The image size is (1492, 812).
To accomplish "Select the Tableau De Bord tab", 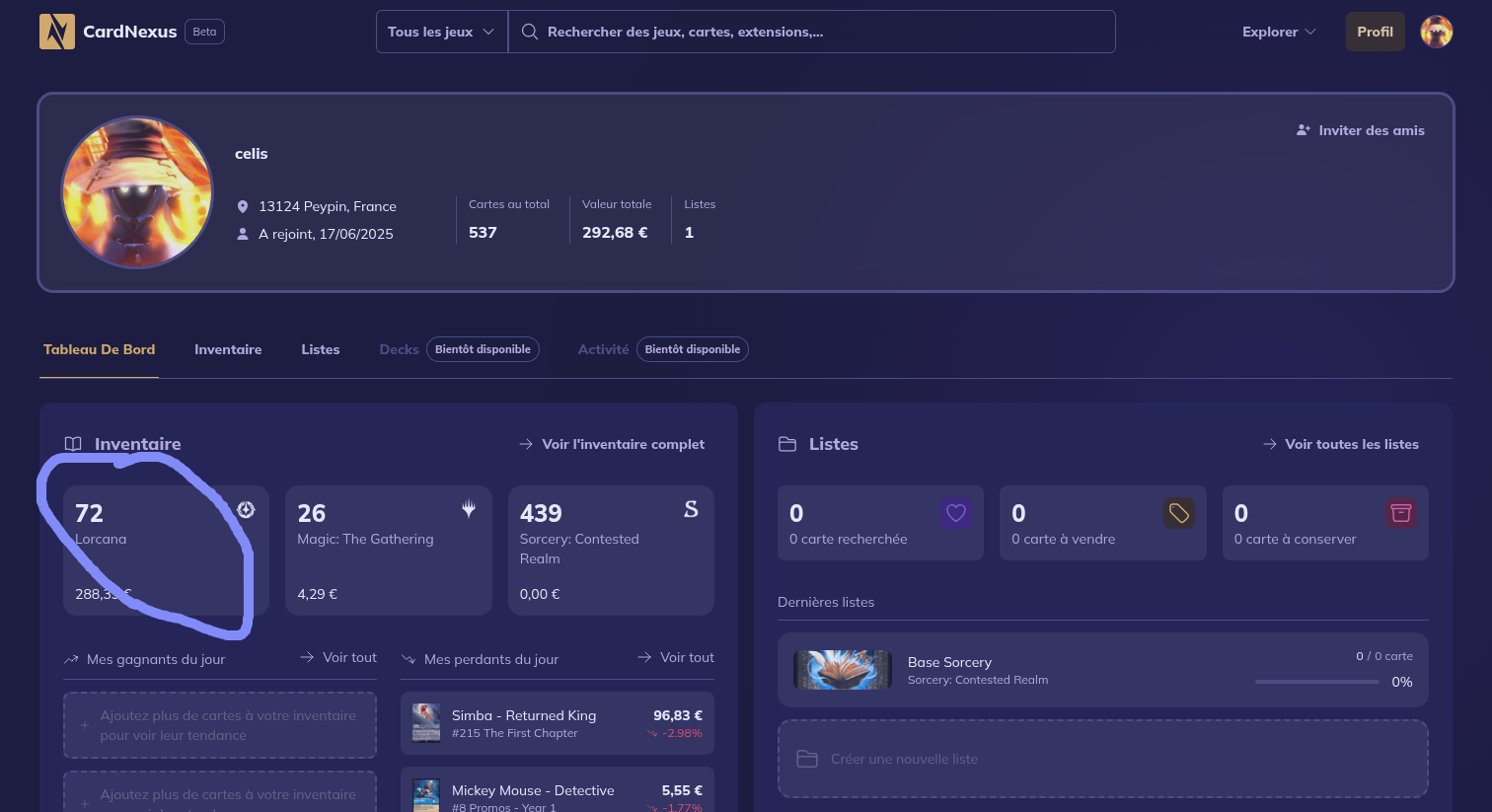I will coord(99,349).
